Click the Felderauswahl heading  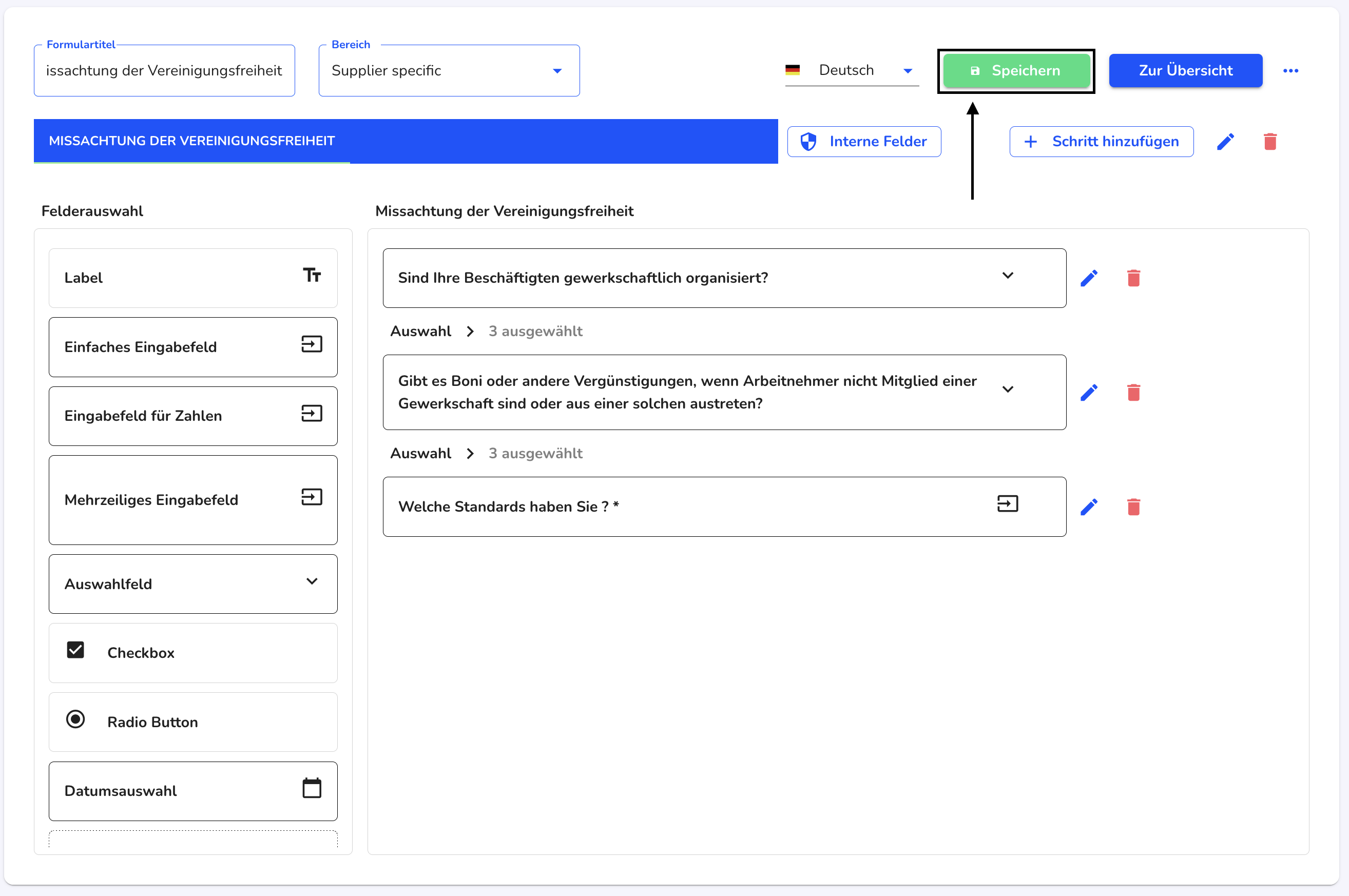pyautogui.click(x=92, y=211)
